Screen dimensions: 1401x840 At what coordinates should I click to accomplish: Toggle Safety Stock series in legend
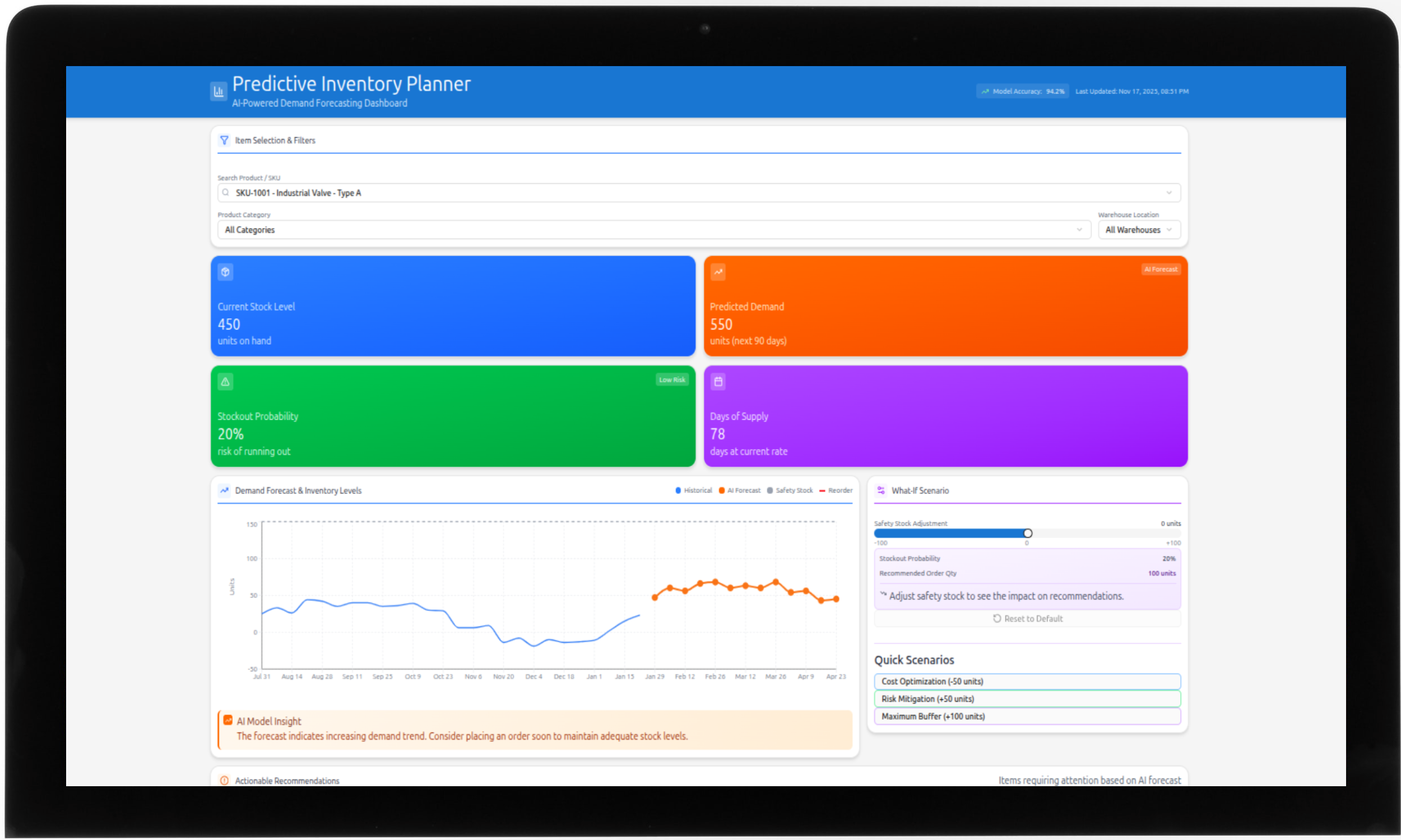[x=790, y=490]
